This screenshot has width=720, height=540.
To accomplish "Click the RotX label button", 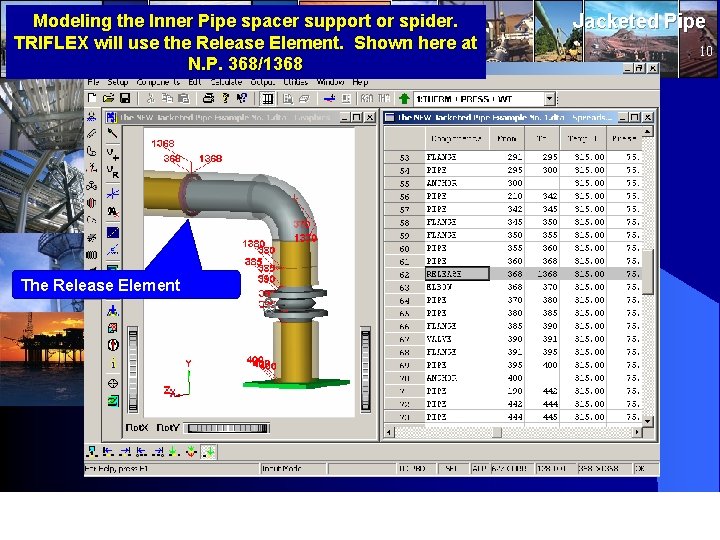I will 136,428.
